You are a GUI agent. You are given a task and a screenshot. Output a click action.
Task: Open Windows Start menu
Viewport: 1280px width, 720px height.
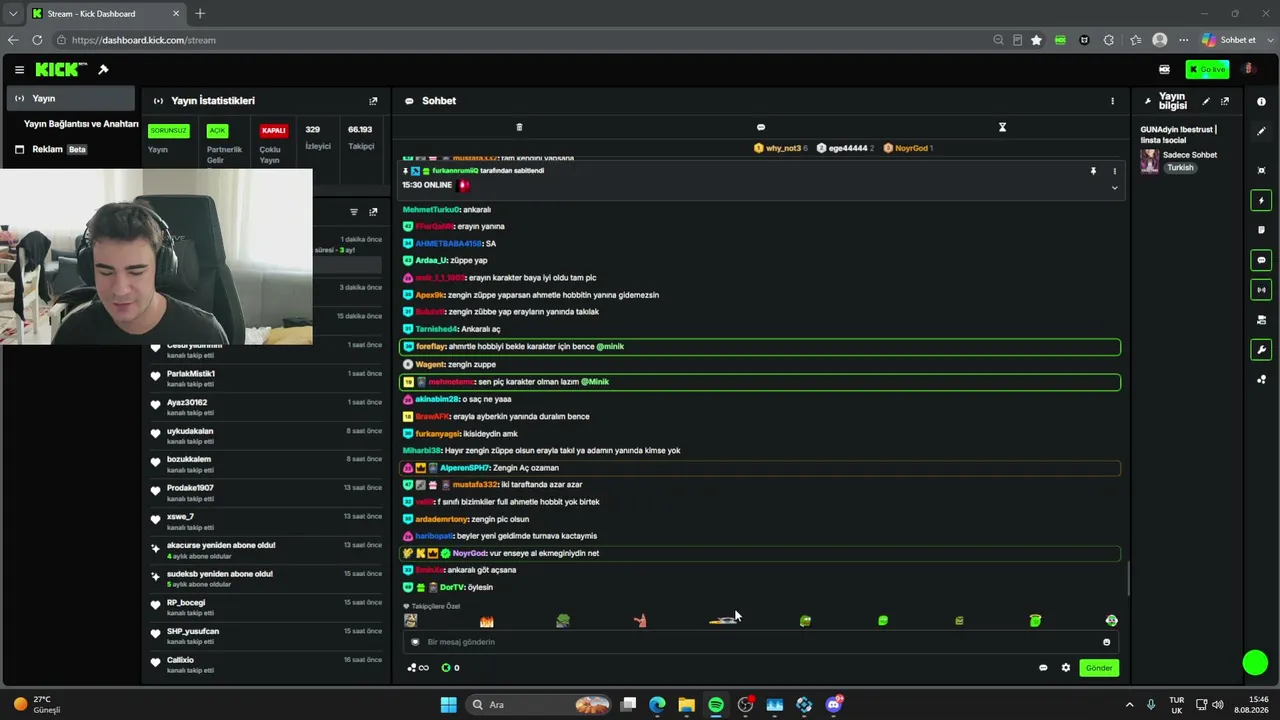[449, 705]
